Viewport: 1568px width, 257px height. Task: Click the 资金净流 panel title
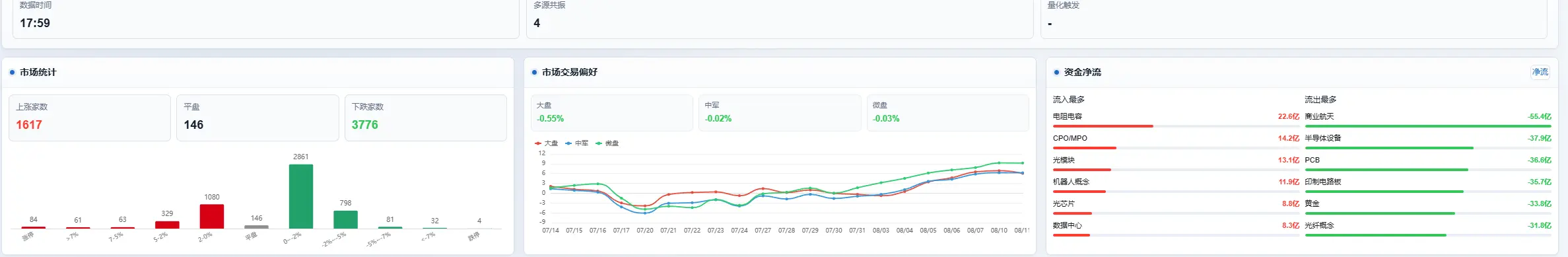(x=1082, y=72)
